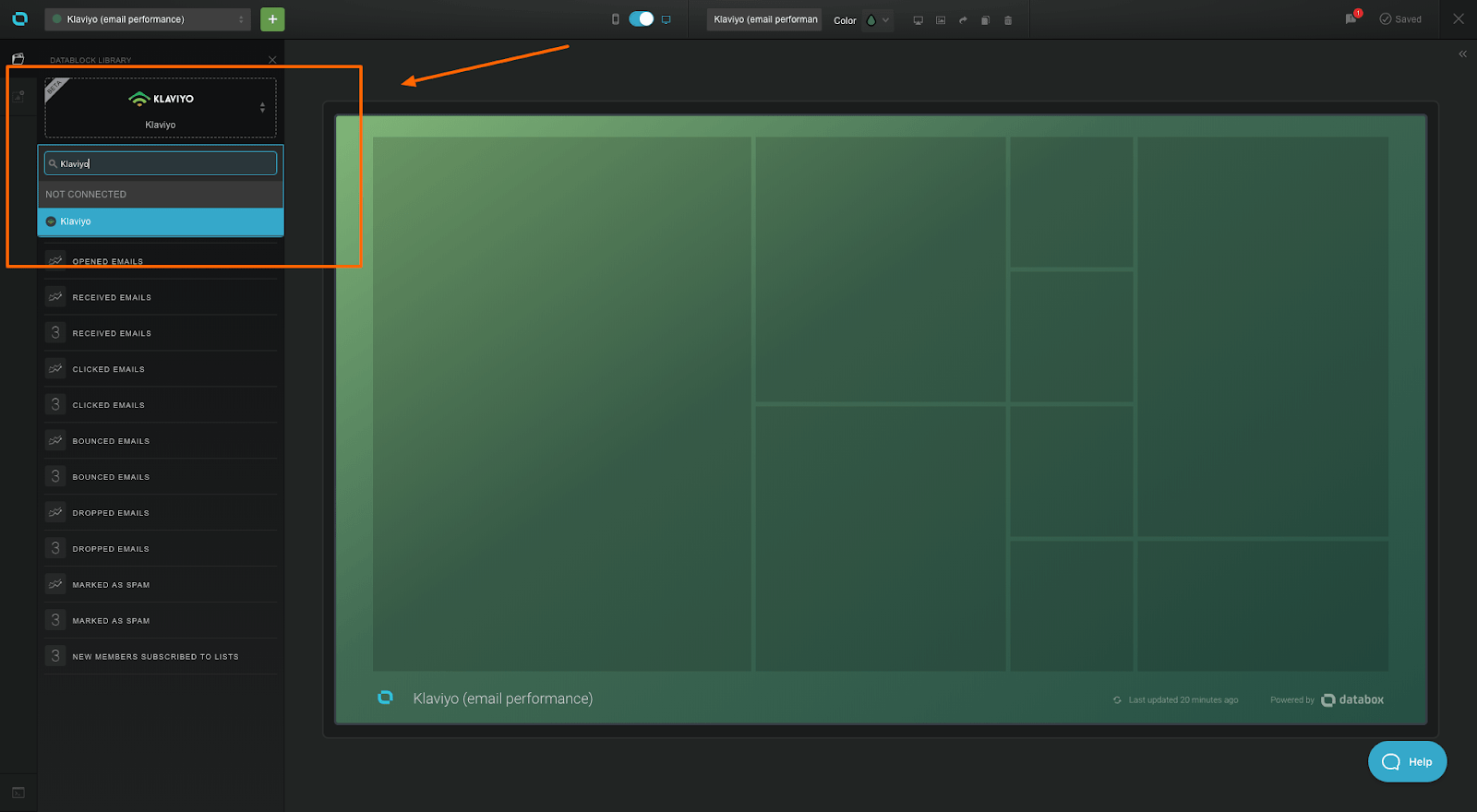1477x812 pixels.
Task: Open the console icon at bottom of sidebar
Action: click(18, 793)
